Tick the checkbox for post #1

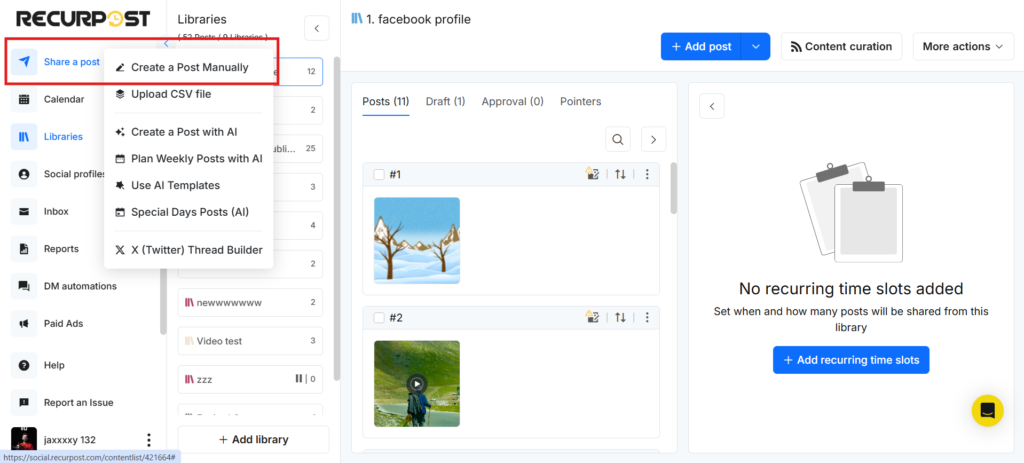[x=379, y=174]
